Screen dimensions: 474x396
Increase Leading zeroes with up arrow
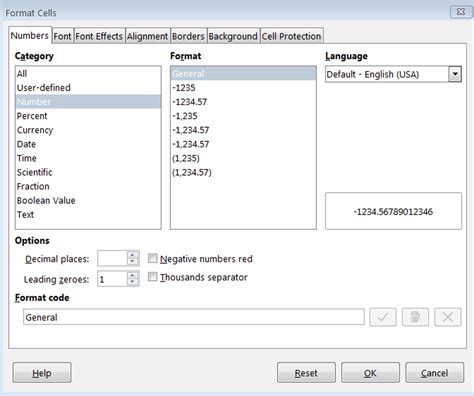[x=133, y=276]
